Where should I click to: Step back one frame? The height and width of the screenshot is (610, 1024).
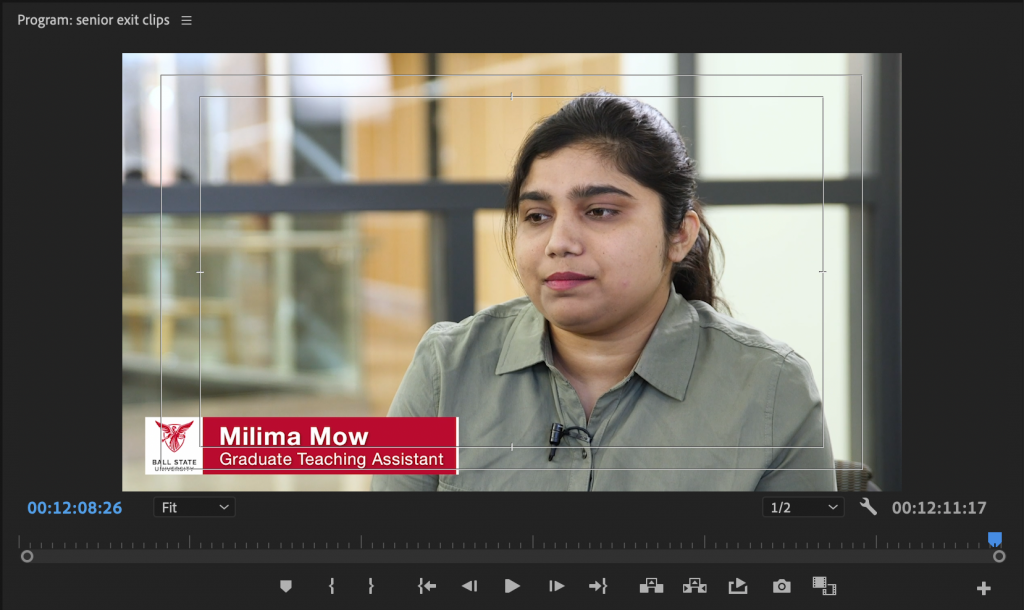469,586
